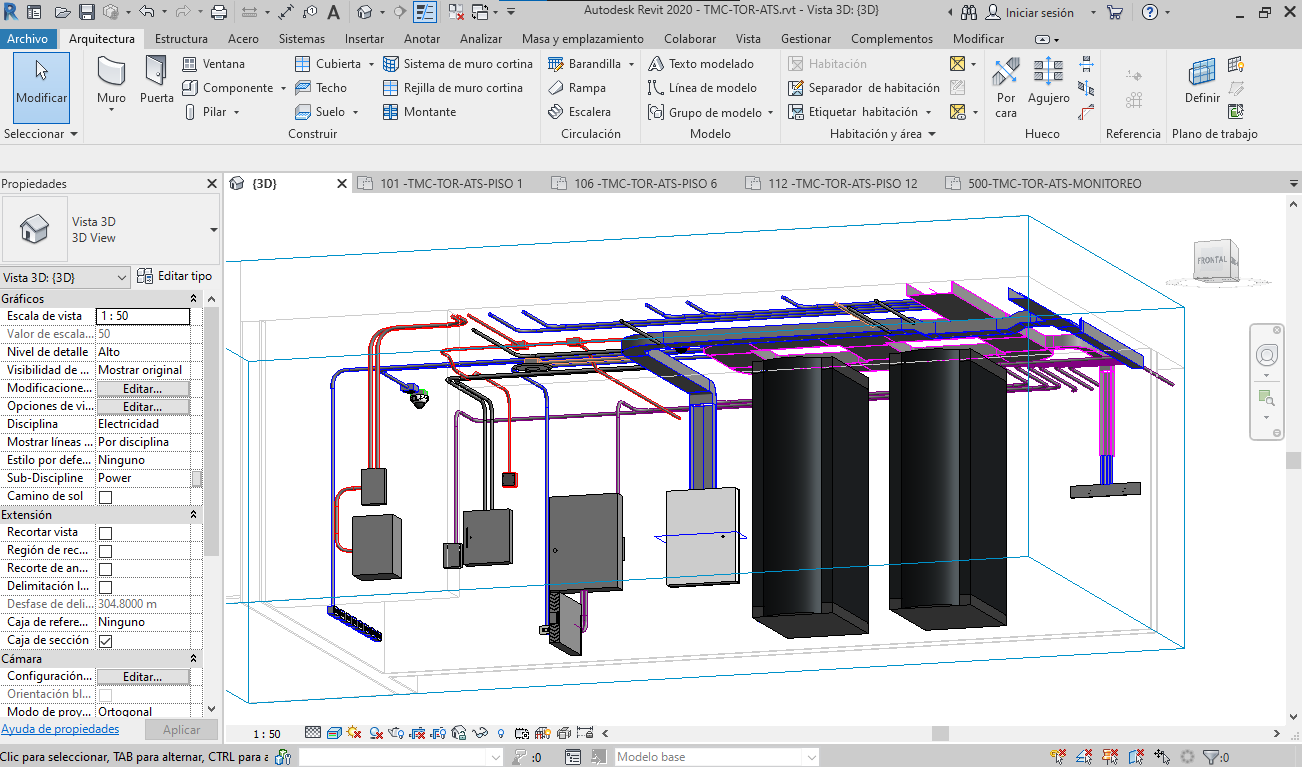Open the Sistemas ribbon tab
Screen dimensions: 1302x768
[x=301, y=39]
